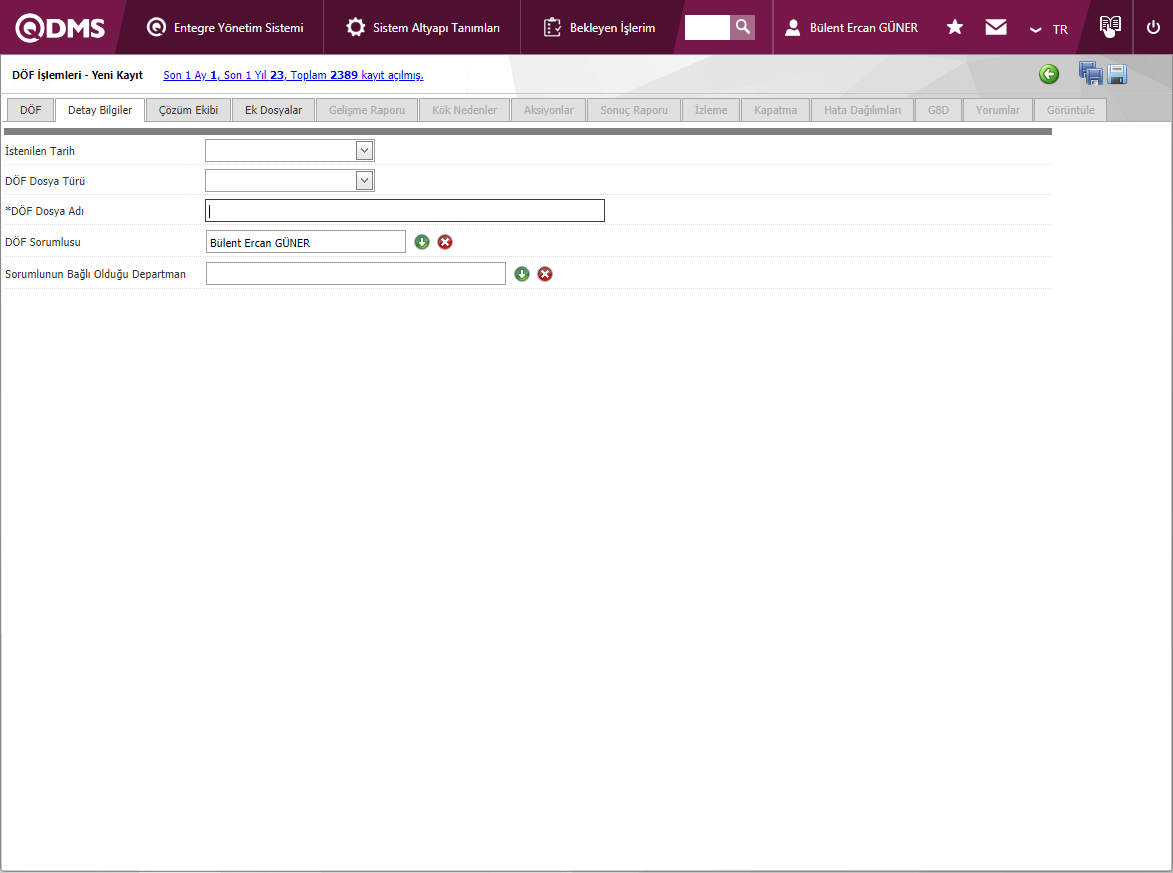This screenshot has width=1173, height=873.
Task: Click the Görüntüle tab
Action: pyautogui.click(x=1071, y=110)
